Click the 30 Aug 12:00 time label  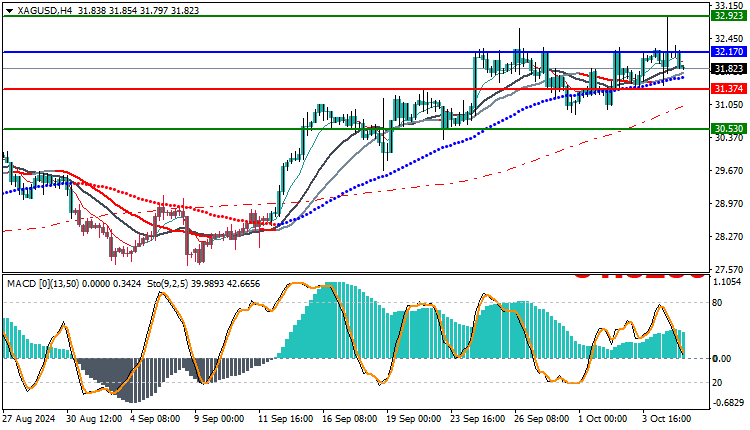click(x=94, y=419)
